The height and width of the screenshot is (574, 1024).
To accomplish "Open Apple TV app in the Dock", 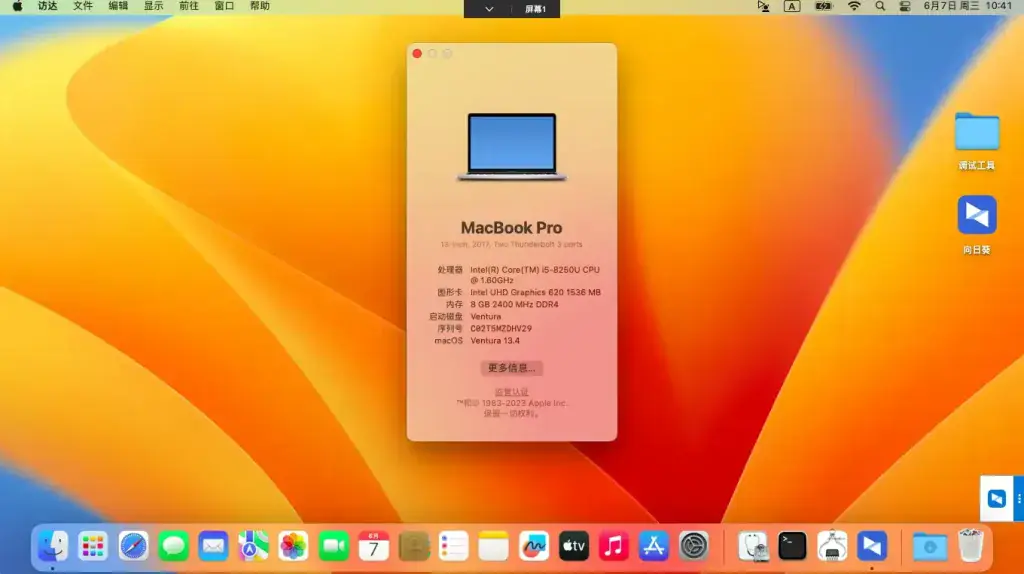I will click(x=573, y=546).
